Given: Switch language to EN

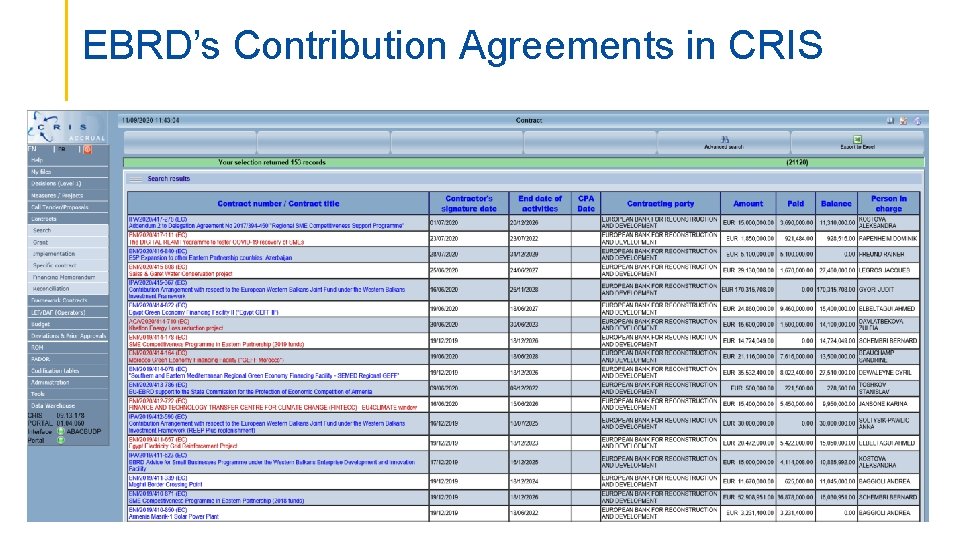Looking at the screenshot, I should coord(32,149).
